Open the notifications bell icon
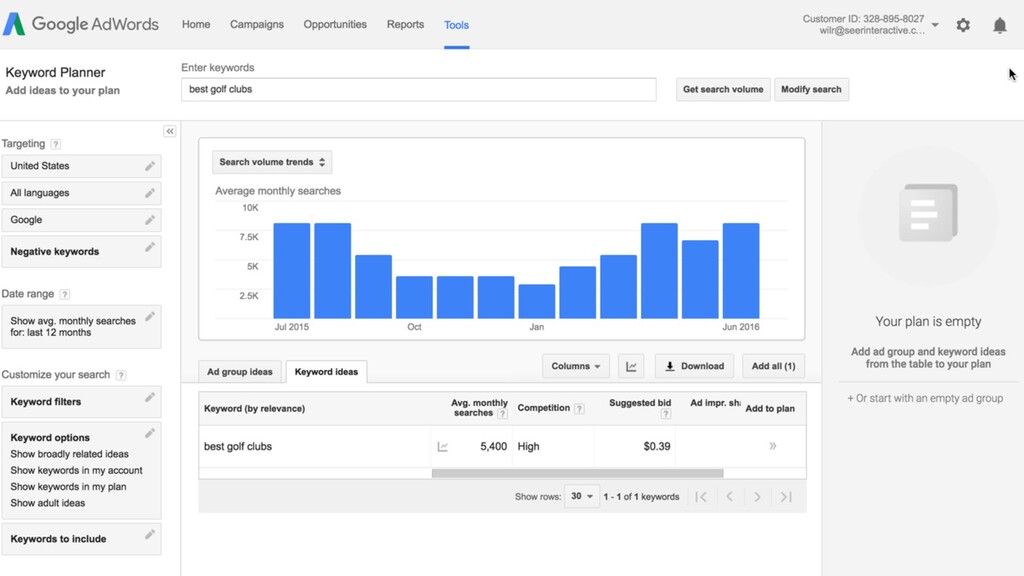Viewport: 1024px width, 576px height. click(999, 25)
